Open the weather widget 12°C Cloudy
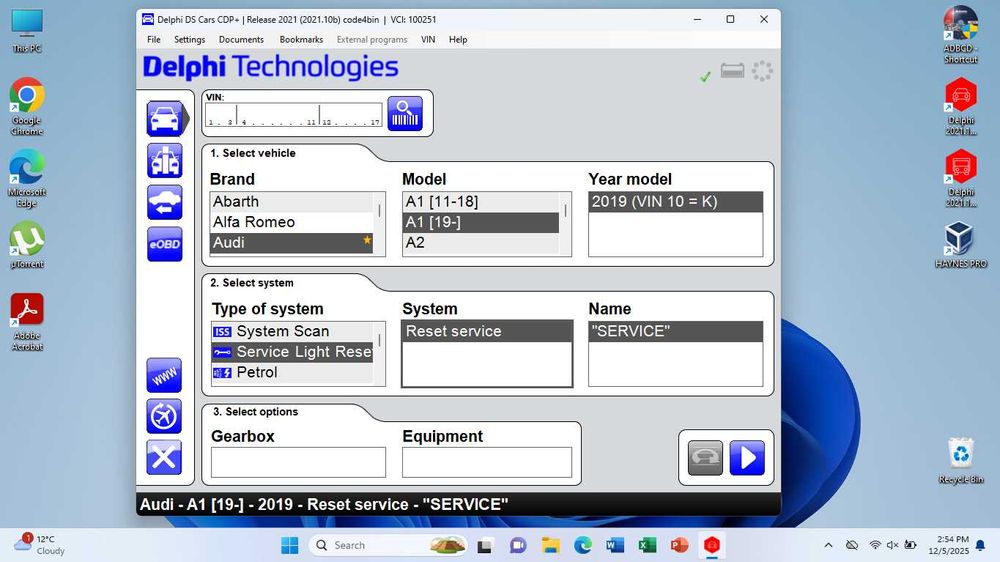The height and width of the screenshot is (562, 1000). coord(40,545)
